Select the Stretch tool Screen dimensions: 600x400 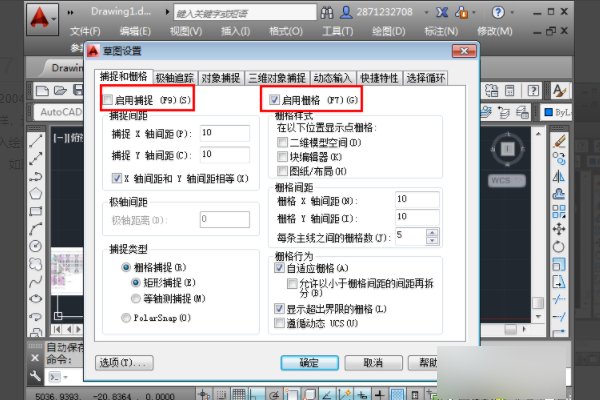(x=559, y=282)
